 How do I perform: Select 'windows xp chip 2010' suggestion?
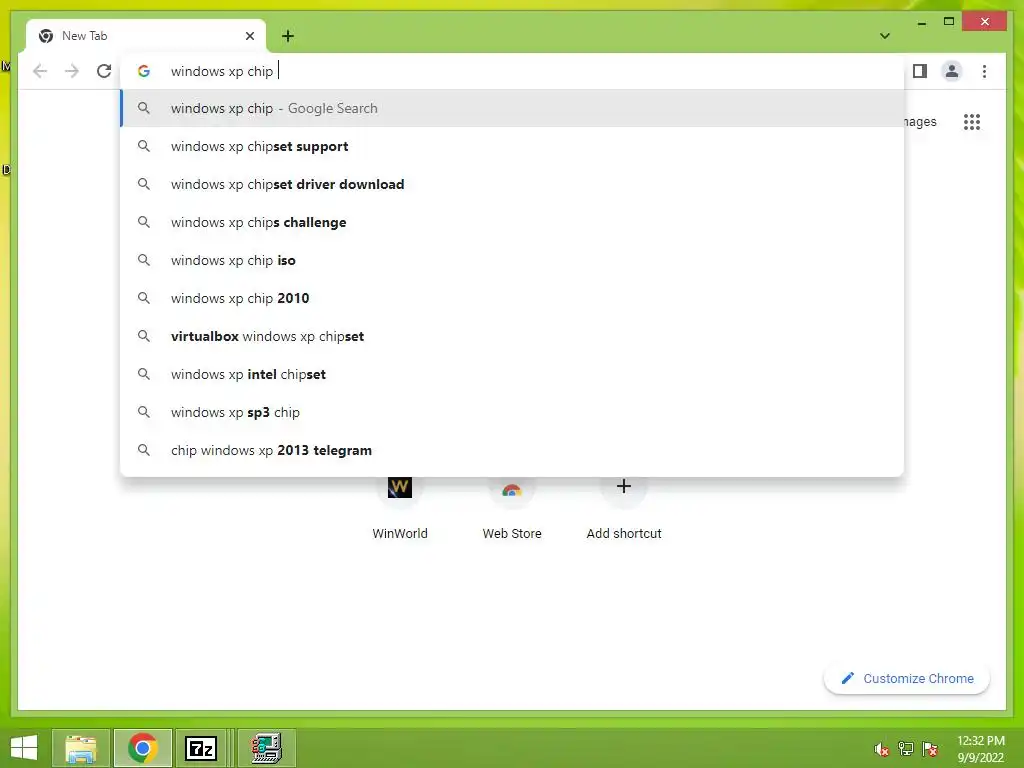coord(512,298)
